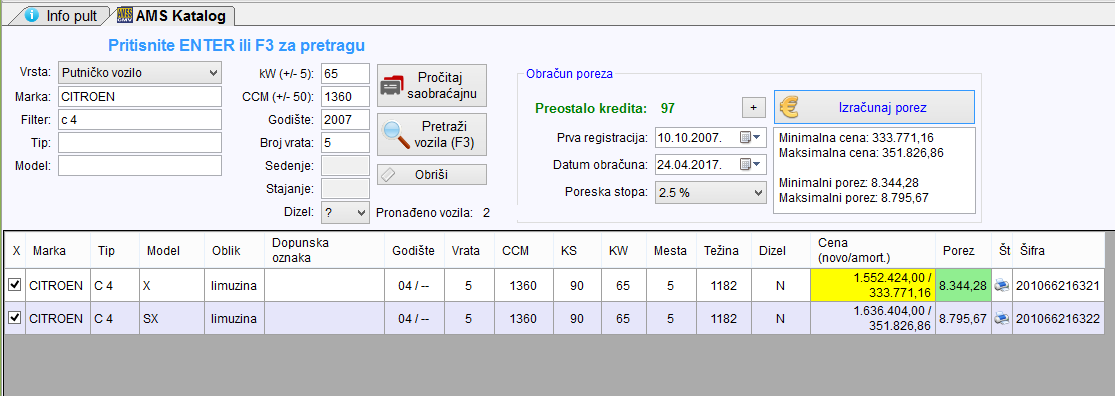The width and height of the screenshot is (1115, 396).
Task: Focus the empty Tip input field
Action: (x=140, y=143)
